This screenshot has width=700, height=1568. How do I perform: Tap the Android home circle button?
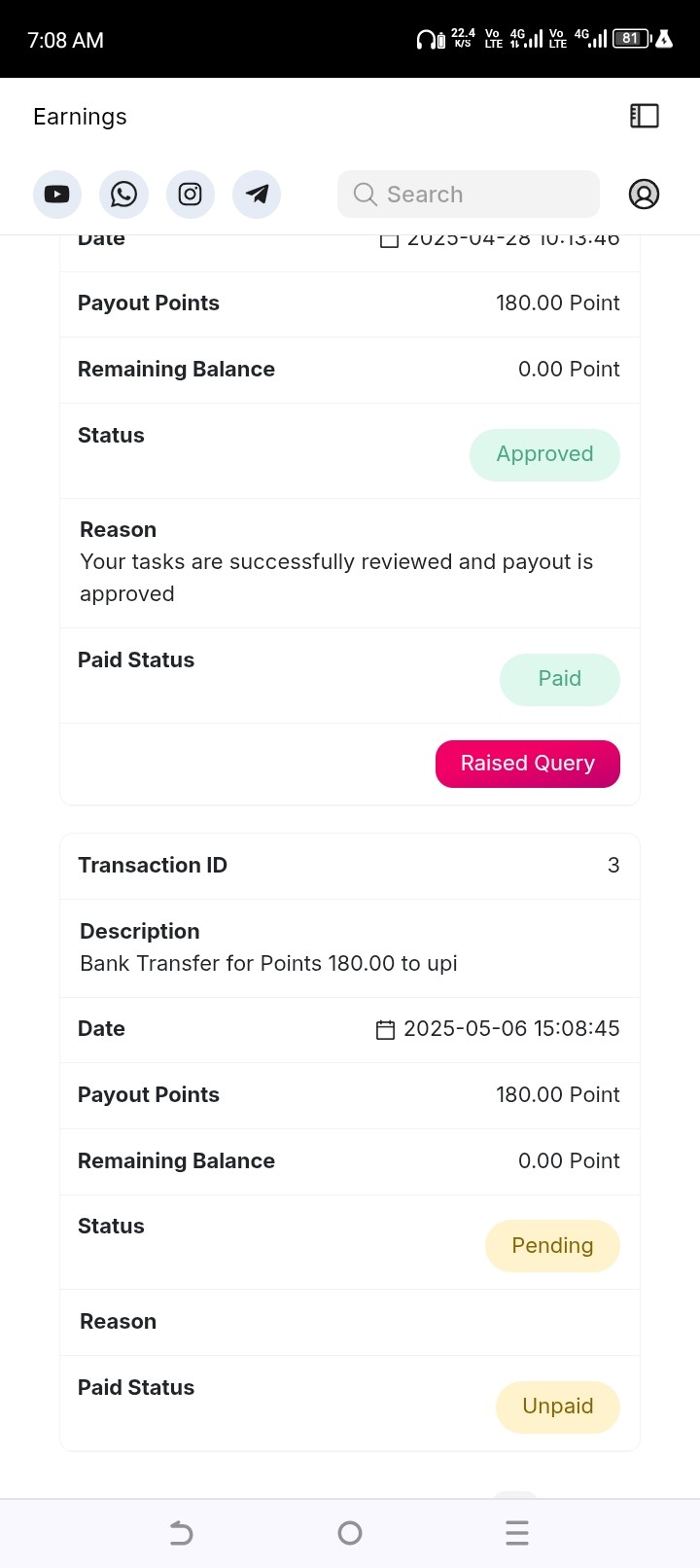pos(350,1534)
